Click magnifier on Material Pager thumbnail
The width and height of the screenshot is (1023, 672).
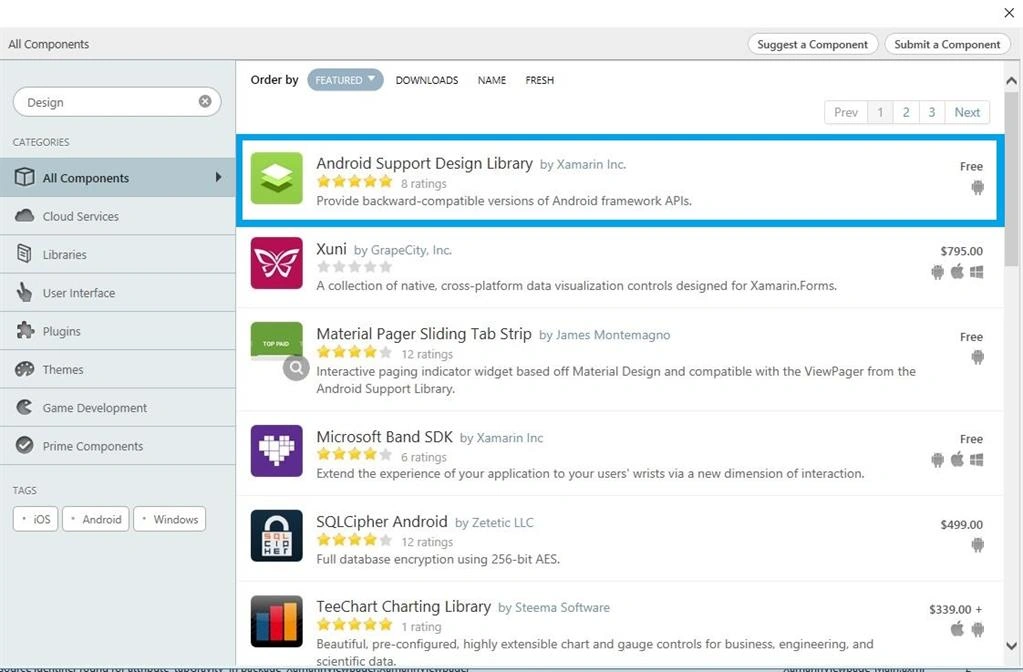coord(296,368)
